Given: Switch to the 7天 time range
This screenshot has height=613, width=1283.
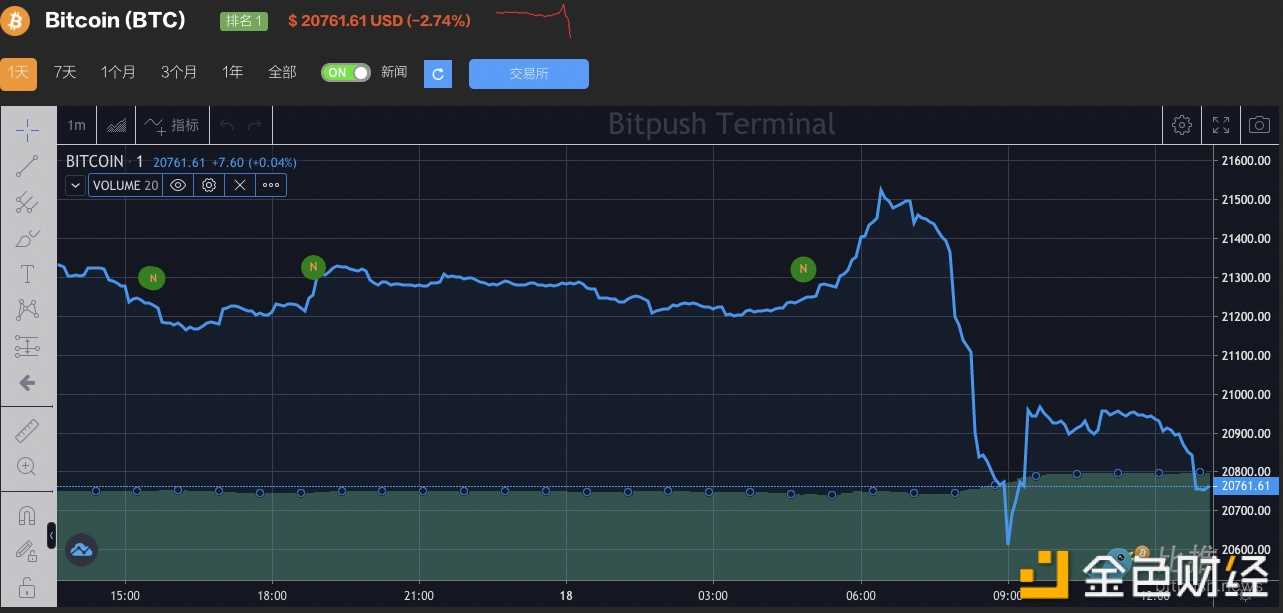Looking at the screenshot, I should tap(65, 72).
